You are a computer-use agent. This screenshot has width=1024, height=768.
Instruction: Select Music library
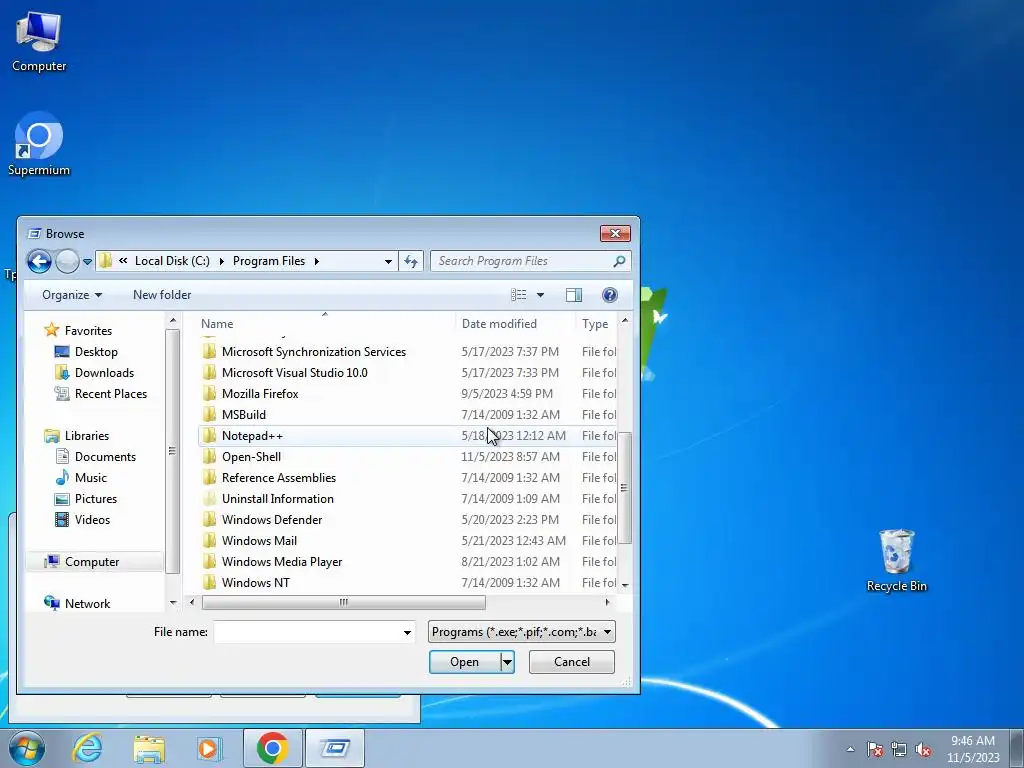(90, 477)
